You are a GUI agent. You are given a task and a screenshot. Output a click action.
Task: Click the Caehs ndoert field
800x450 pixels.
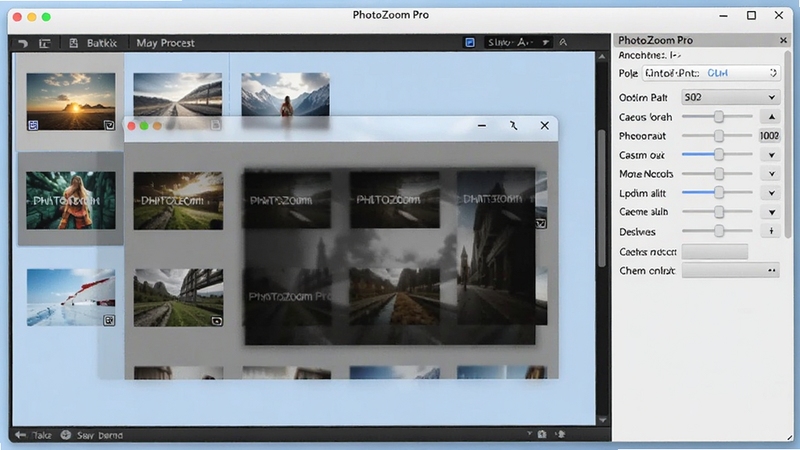715,252
